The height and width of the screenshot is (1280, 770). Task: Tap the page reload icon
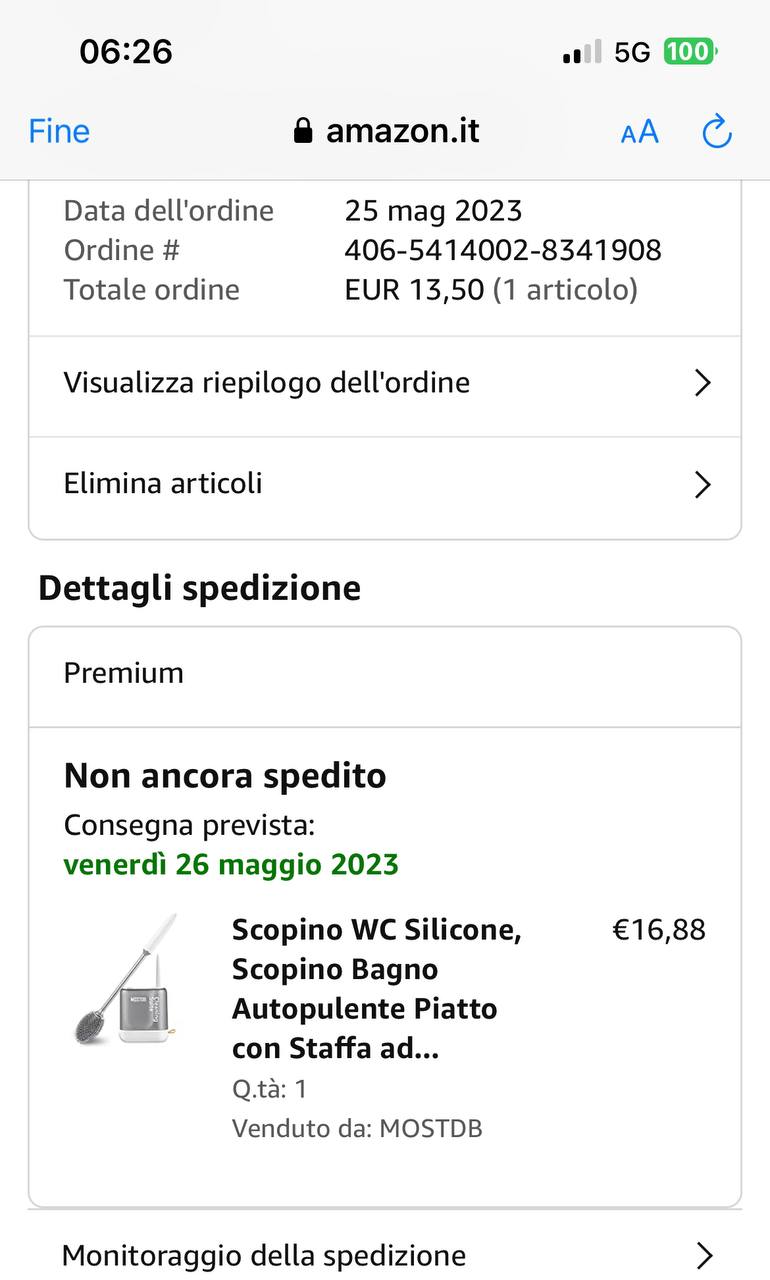tap(717, 131)
